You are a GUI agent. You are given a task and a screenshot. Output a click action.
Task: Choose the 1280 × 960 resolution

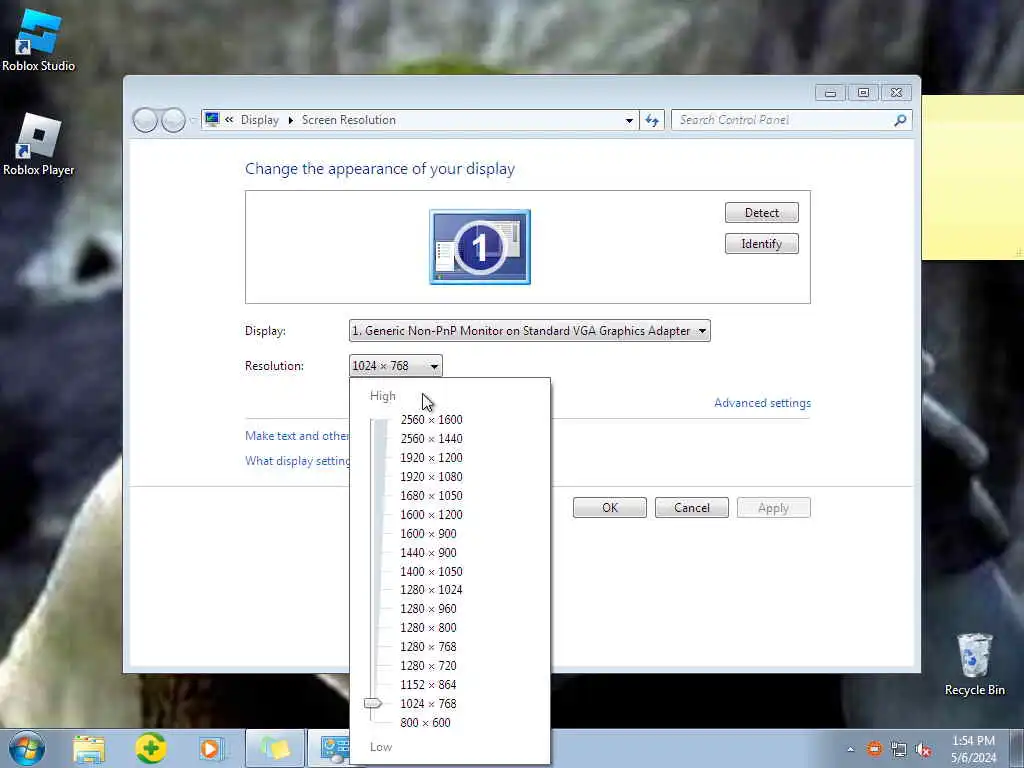click(428, 609)
